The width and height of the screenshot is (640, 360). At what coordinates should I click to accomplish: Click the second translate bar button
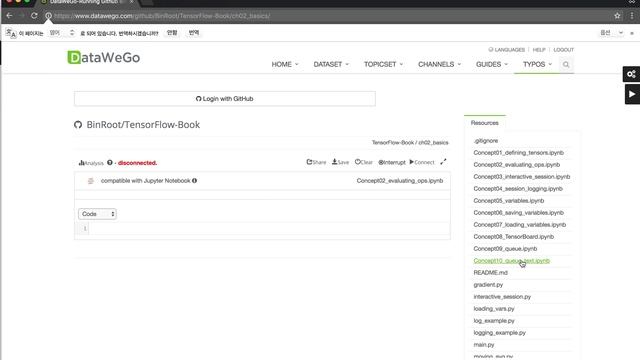coord(194,33)
